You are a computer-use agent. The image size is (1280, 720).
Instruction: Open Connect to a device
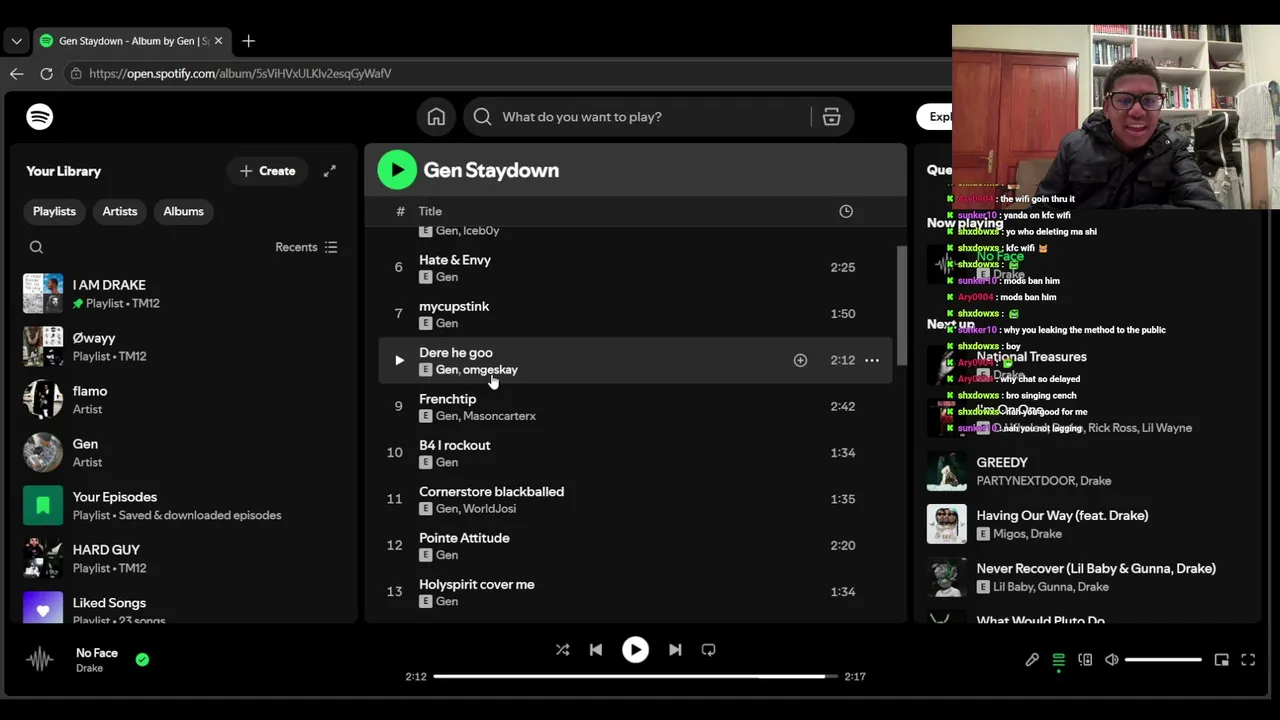pyautogui.click(x=1085, y=660)
